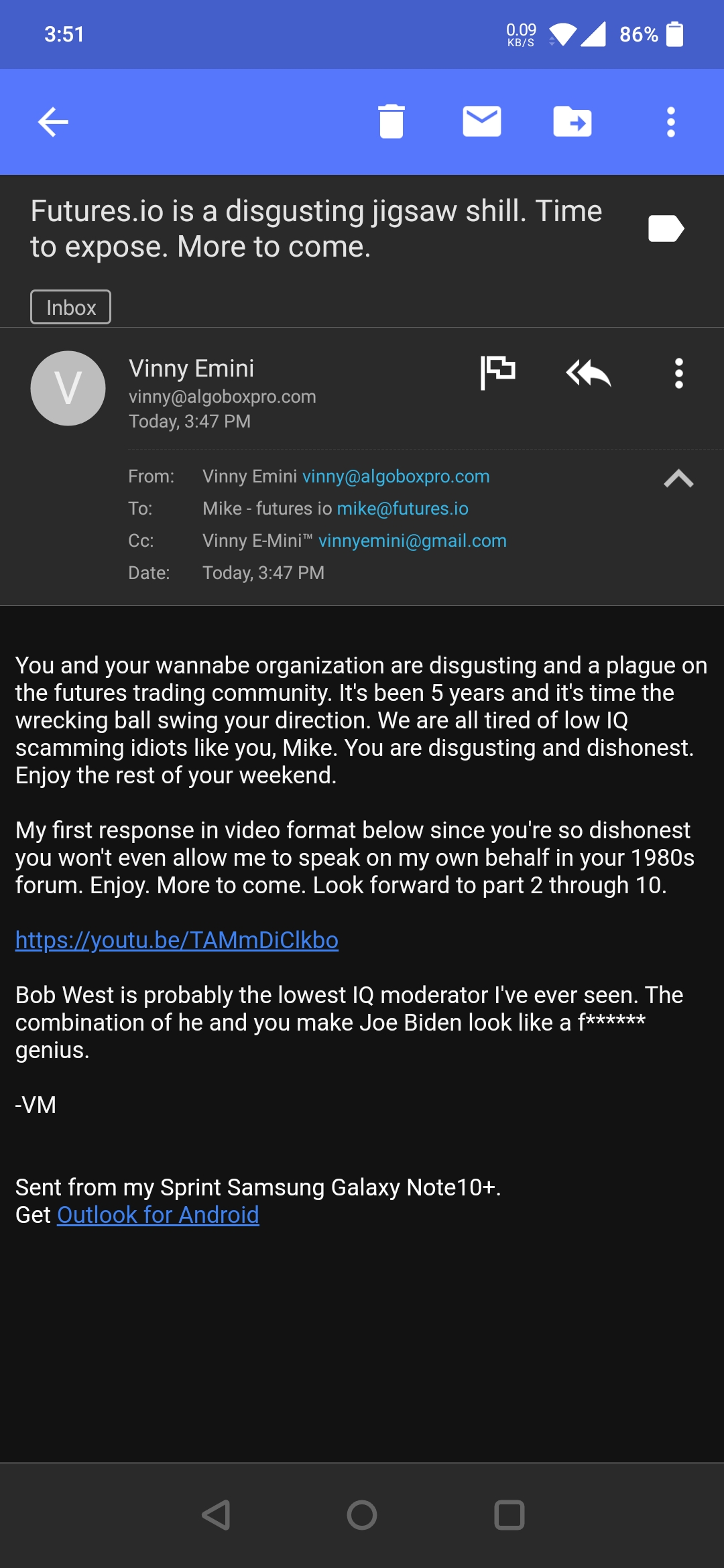Open the vinnyemini@gmail.com Cc address

point(413,541)
